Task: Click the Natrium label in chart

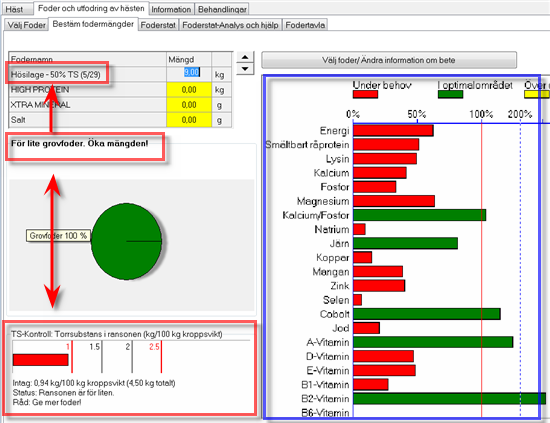Action: click(332, 229)
